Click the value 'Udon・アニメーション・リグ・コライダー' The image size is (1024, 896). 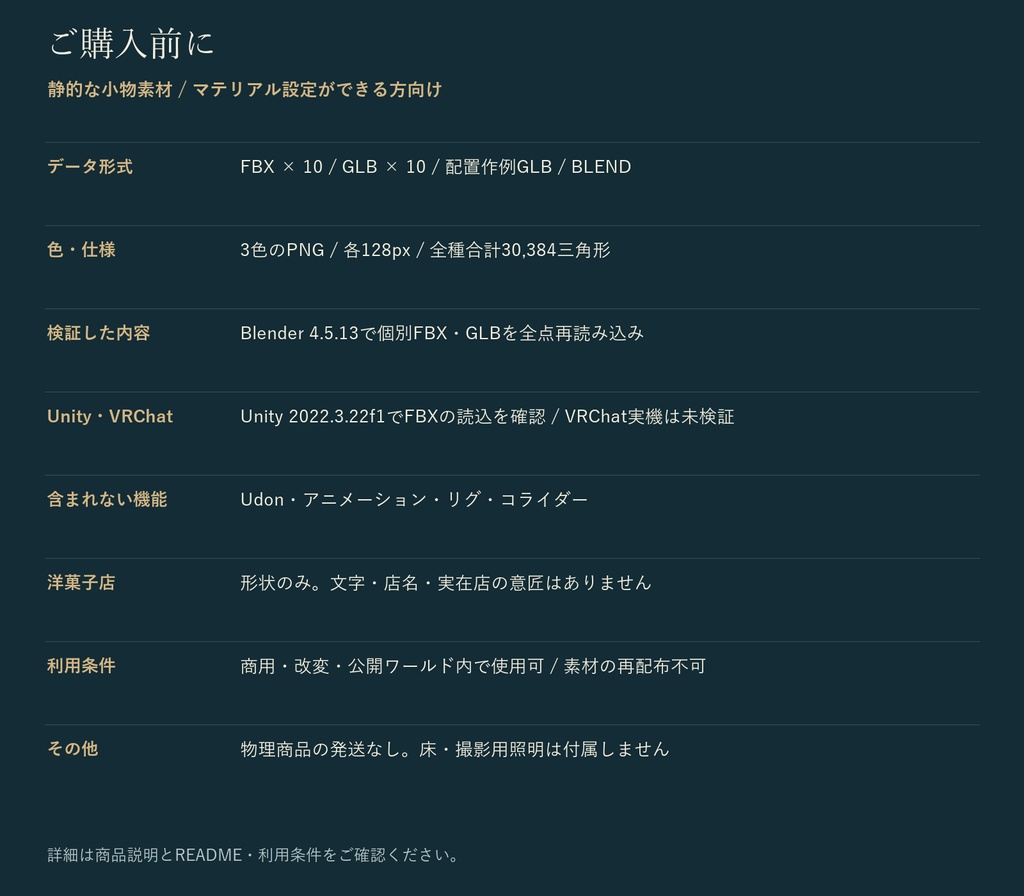(x=414, y=500)
